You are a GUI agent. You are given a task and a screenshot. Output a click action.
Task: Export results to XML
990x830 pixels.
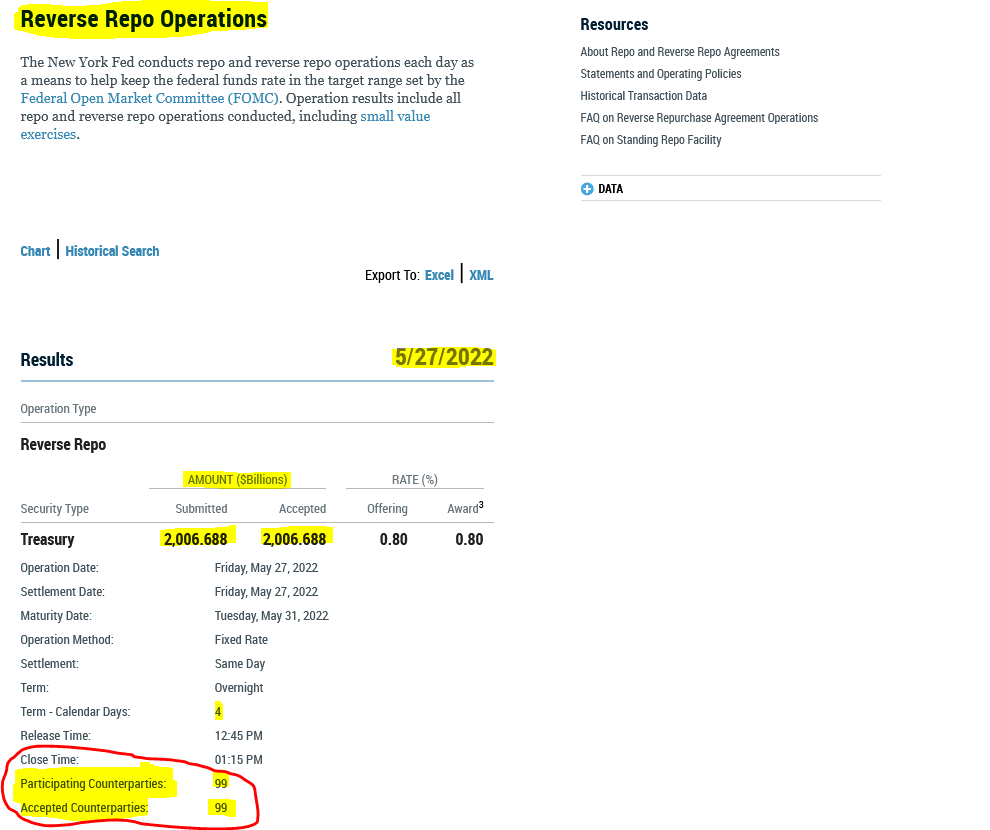tap(481, 275)
